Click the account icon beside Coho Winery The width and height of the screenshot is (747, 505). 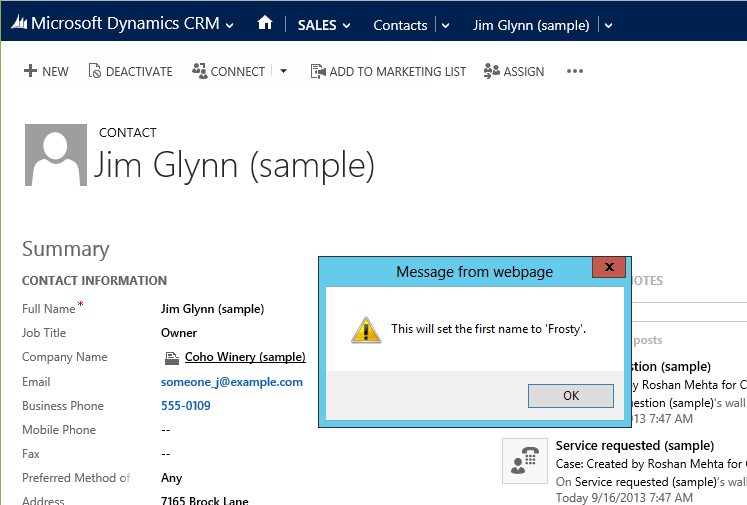coord(172,358)
